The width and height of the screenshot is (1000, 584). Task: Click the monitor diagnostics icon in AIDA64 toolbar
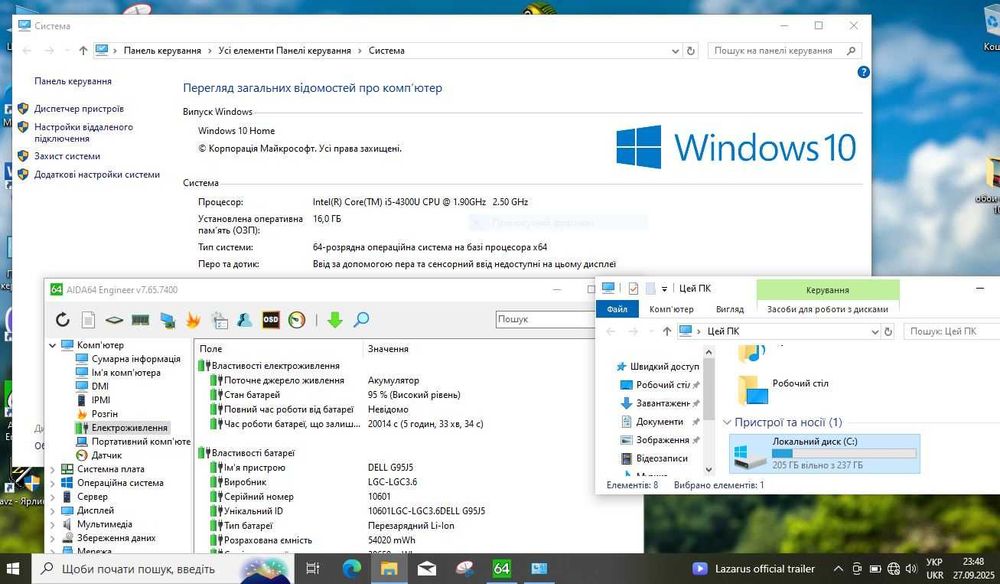click(168, 320)
